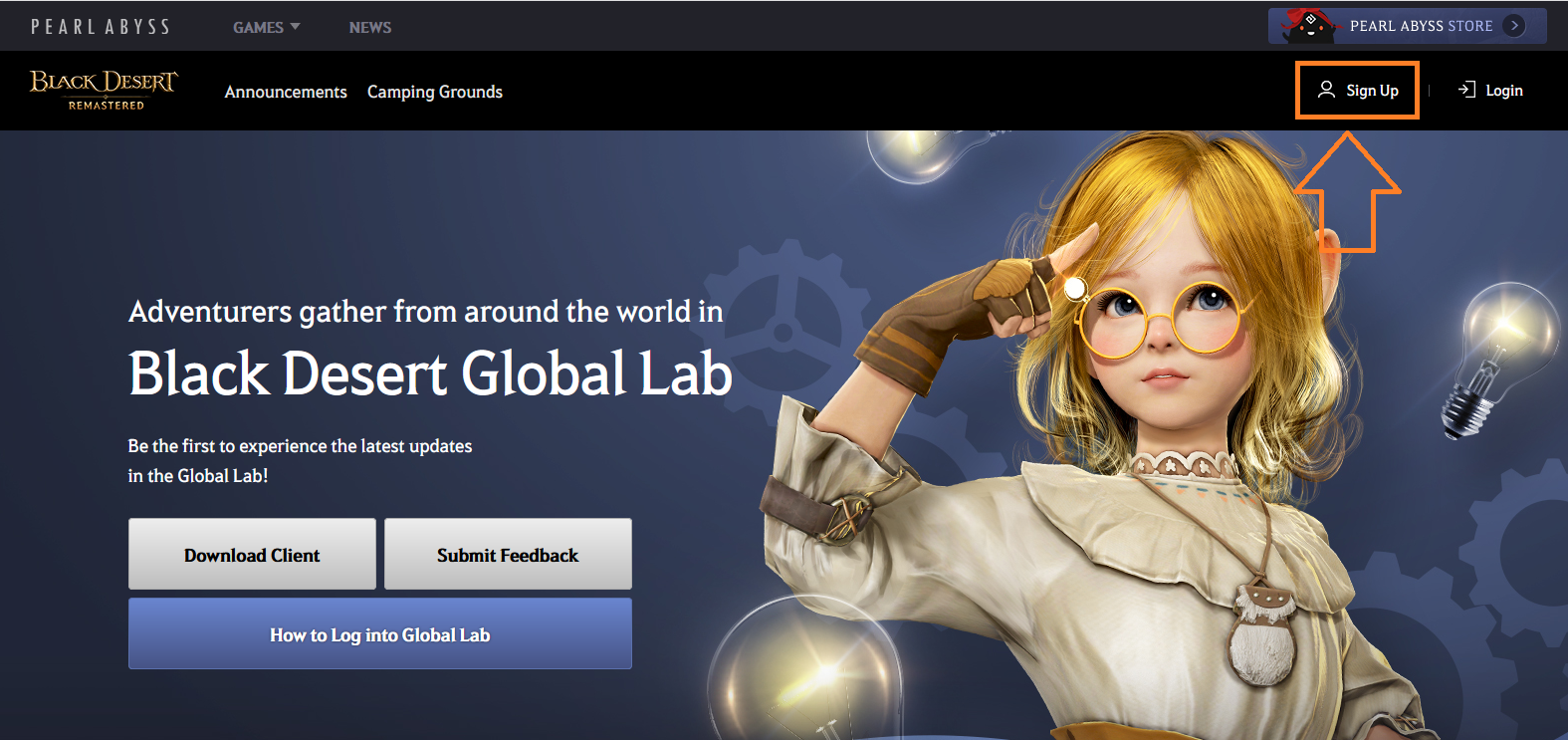Click the Sign Up link
This screenshot has height=740, width=1568.
point(1358,90)
